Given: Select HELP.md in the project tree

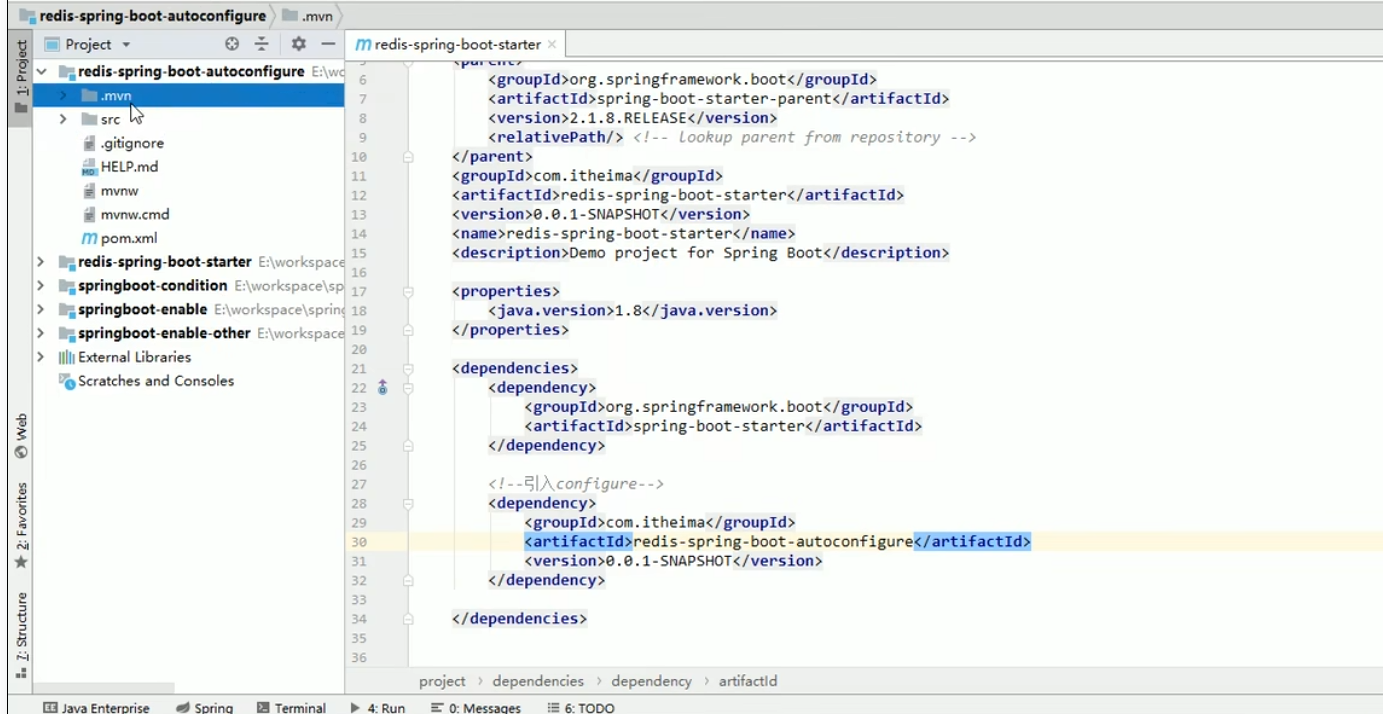Looking at the screenshot, I should click(x=129, y=167).
